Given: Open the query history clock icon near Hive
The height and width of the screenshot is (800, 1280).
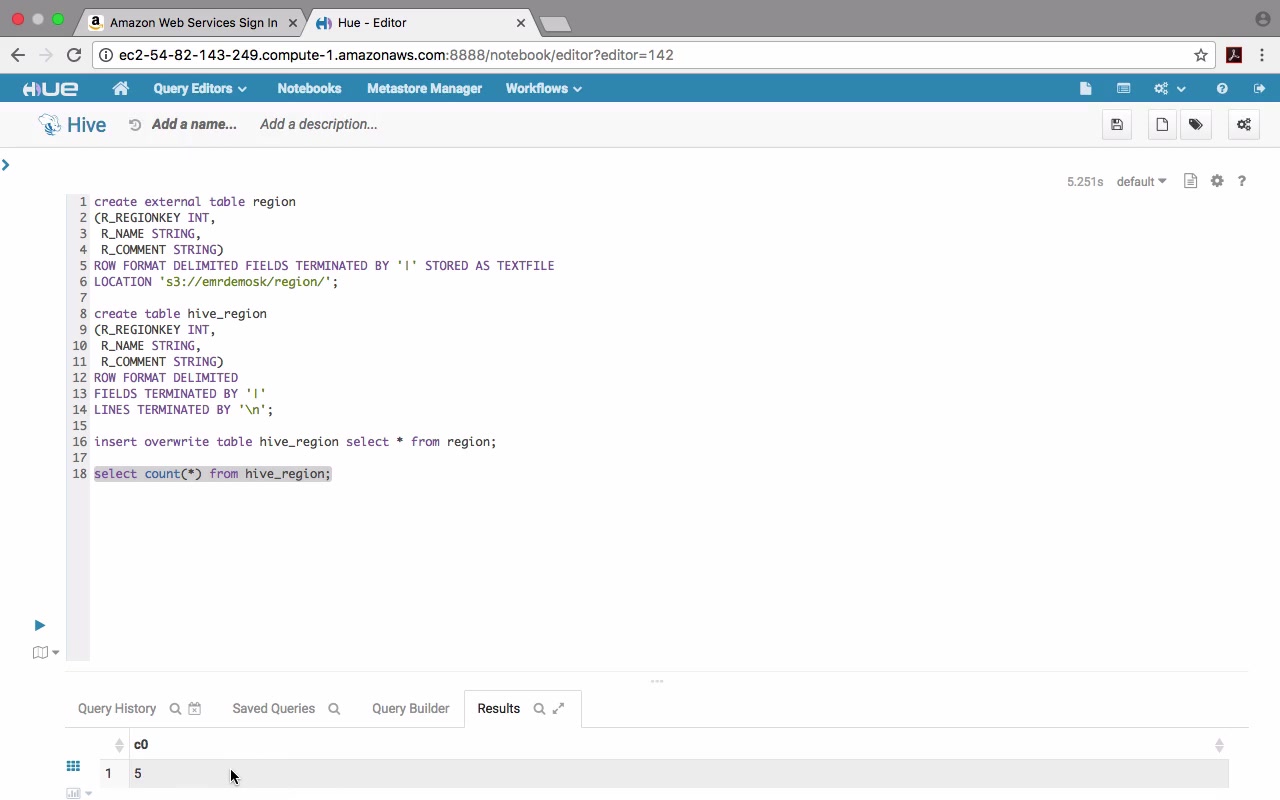Looking at the screenshot, I should coord(135,125).
